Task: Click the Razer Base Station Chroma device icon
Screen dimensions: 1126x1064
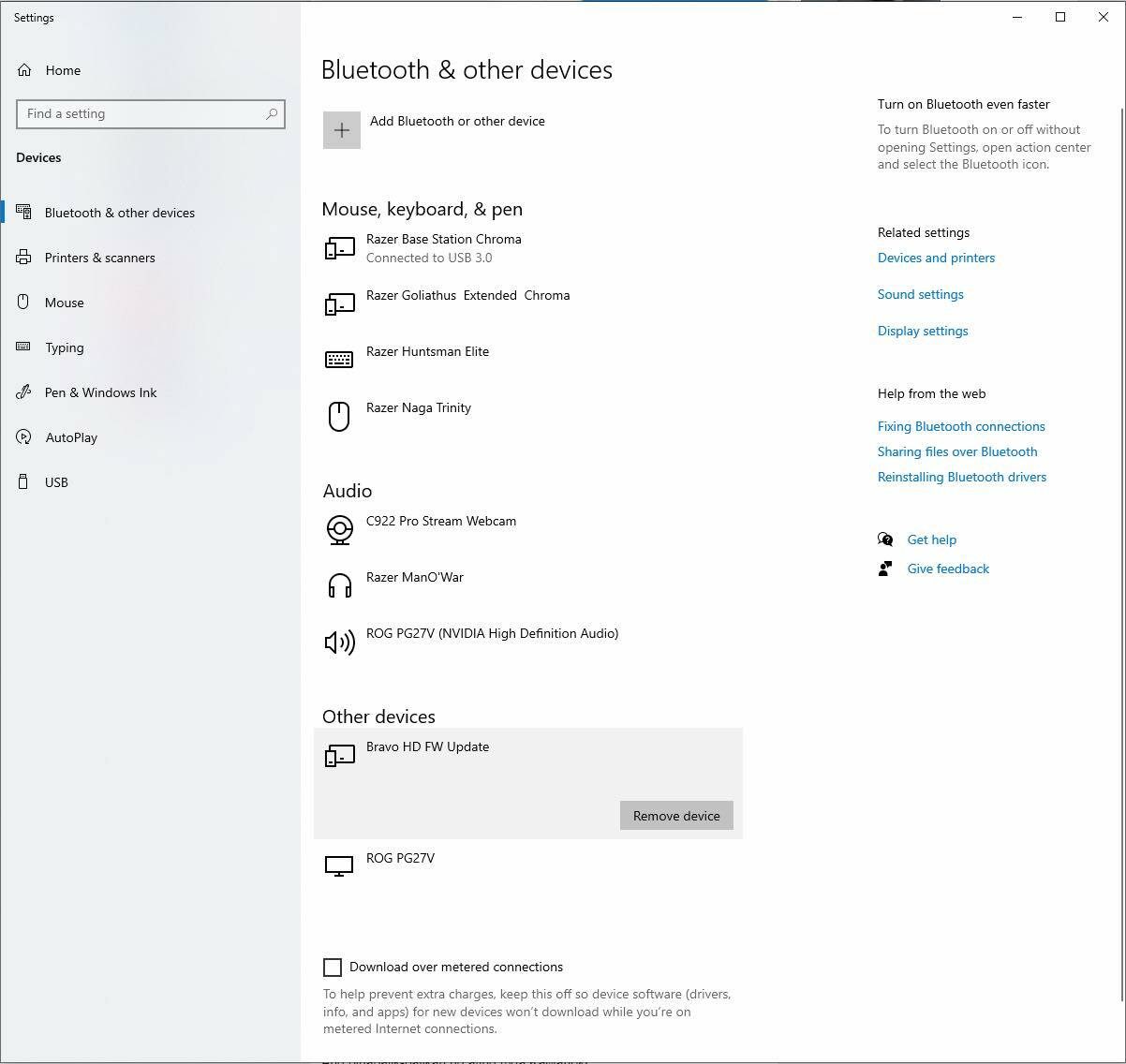Action: pos(339,248)
